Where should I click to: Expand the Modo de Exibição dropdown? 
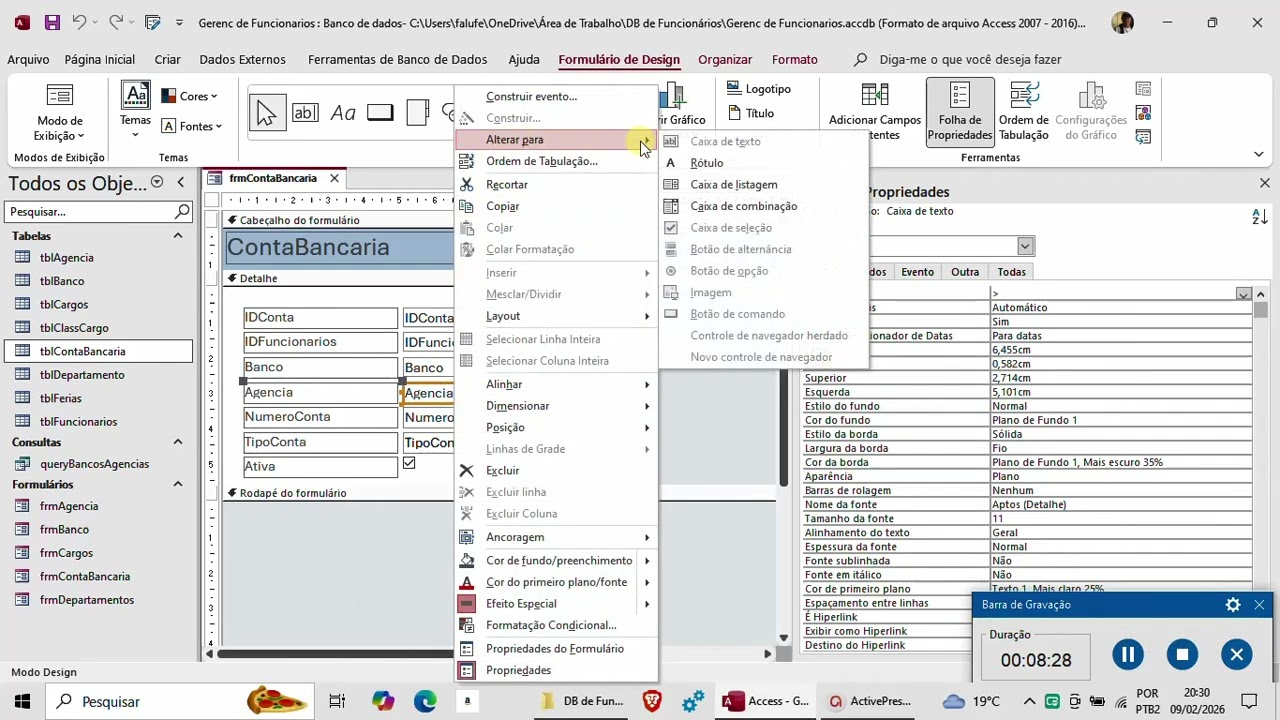[60, 112]
